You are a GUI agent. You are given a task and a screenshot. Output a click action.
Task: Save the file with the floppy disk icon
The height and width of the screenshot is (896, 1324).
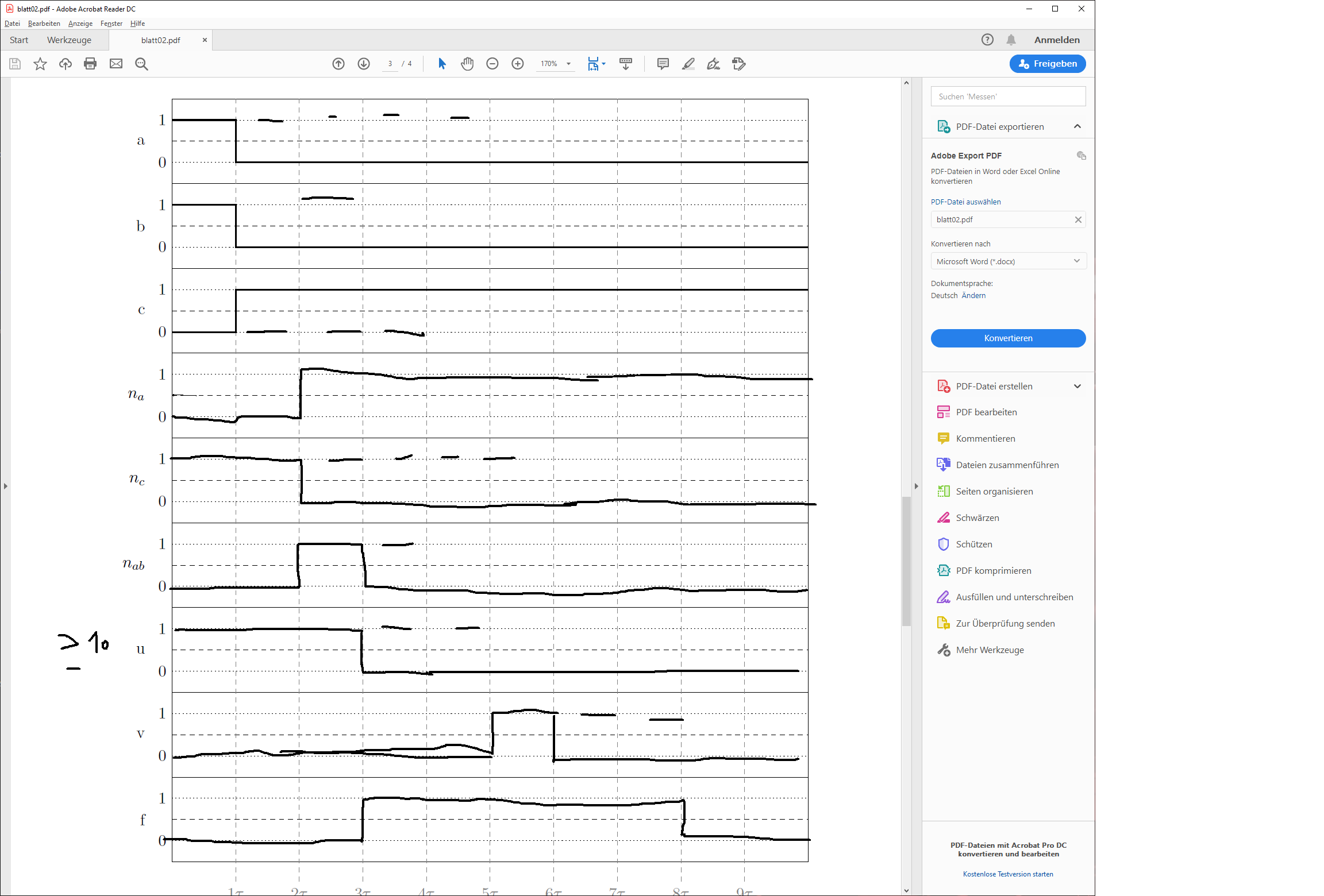15,64
